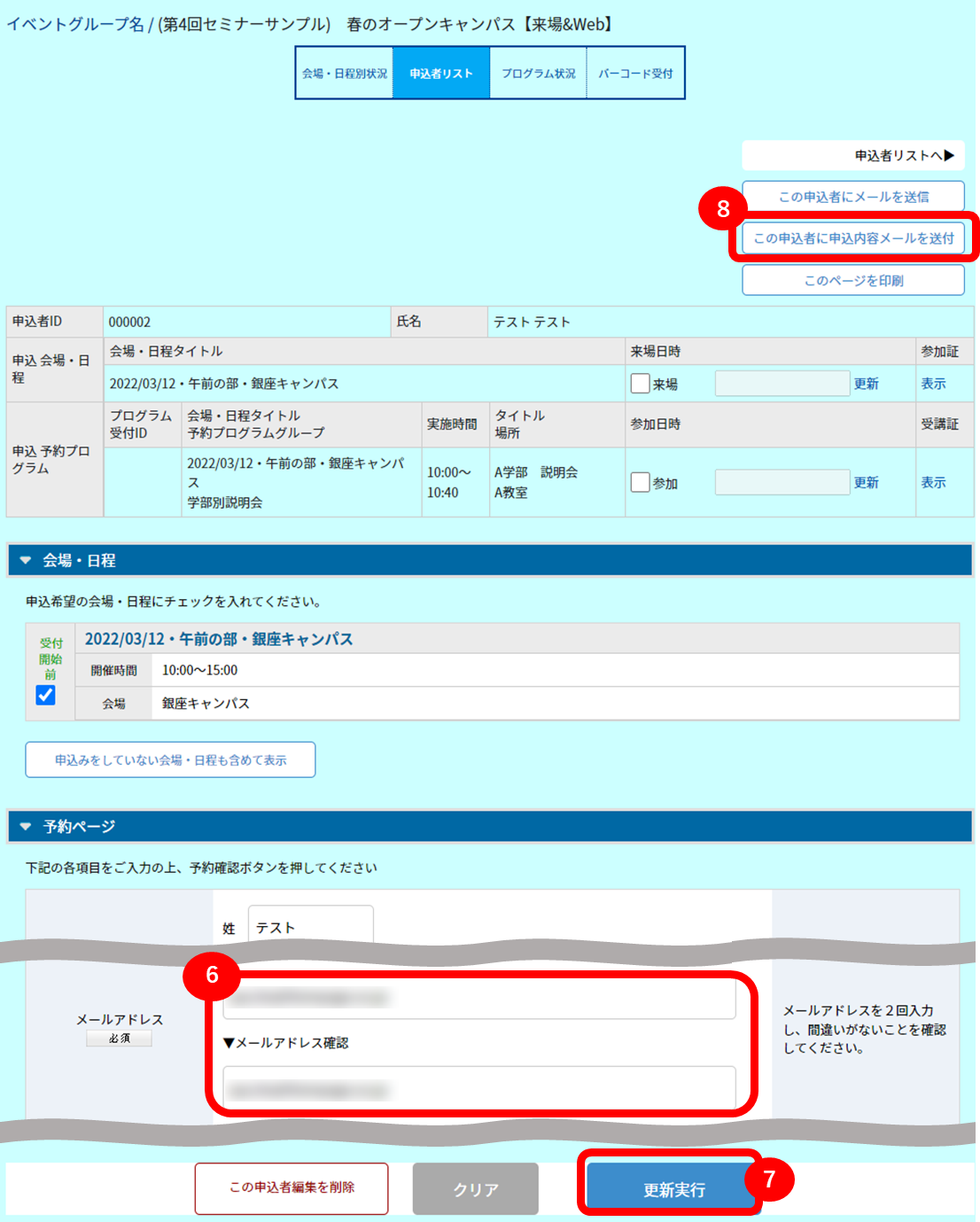Screen dimensions: 980x1222
Task: Open 参加証 表示 link
Action: 933,384
